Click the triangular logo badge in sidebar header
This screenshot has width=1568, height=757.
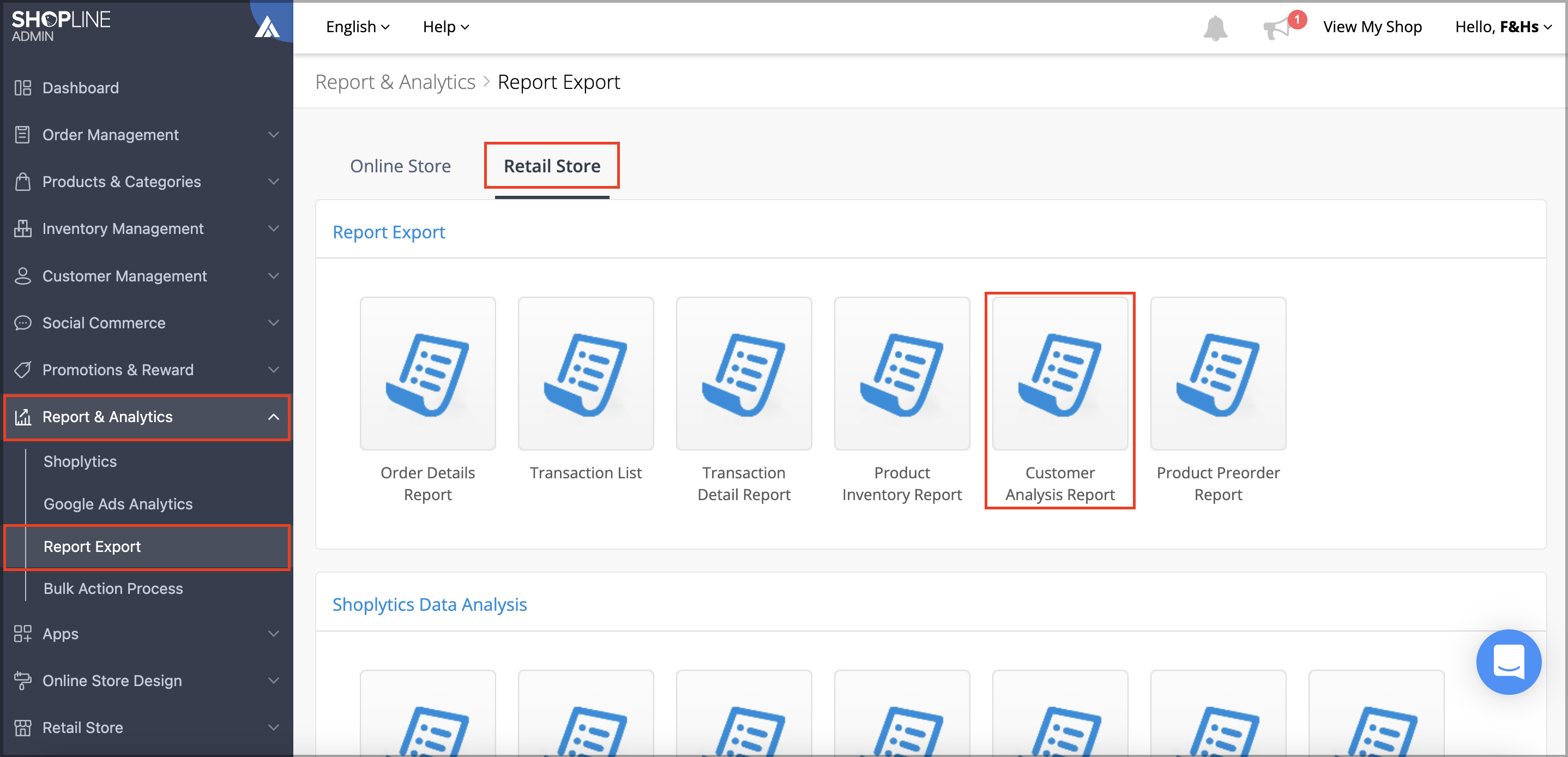click(267, 26)
